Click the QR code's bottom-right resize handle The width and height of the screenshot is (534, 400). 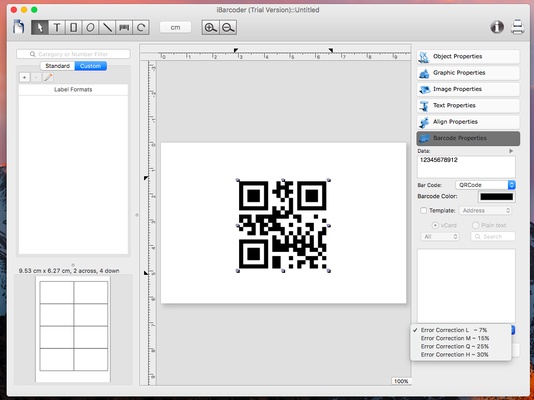tap(329, 271)
